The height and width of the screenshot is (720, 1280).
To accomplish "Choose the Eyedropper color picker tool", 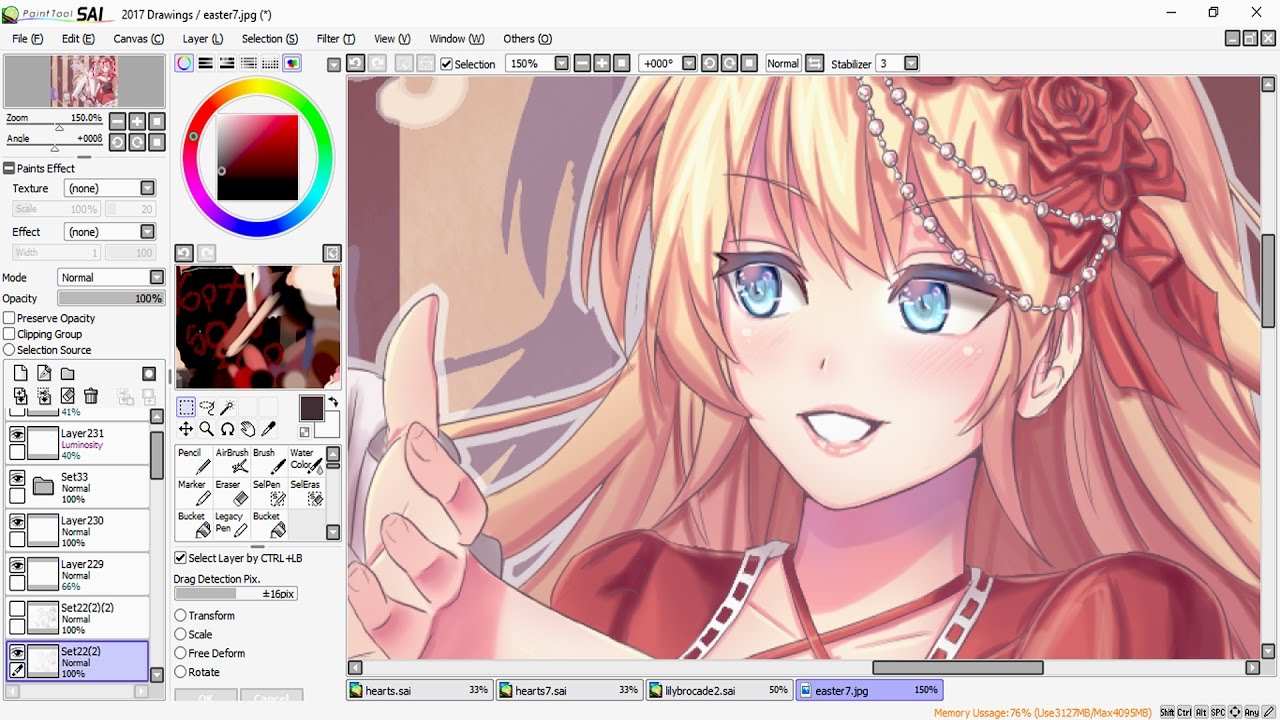I will [x=268, y=429].
